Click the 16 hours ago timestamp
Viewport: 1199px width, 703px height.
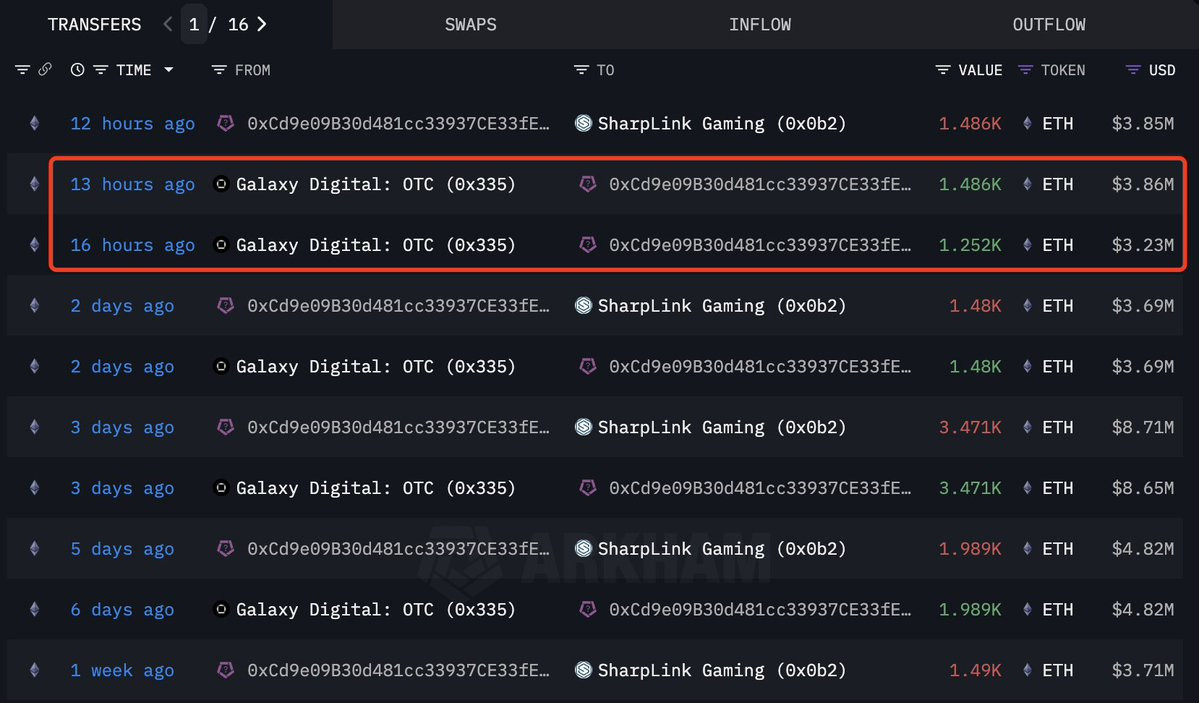coord(132,246)
